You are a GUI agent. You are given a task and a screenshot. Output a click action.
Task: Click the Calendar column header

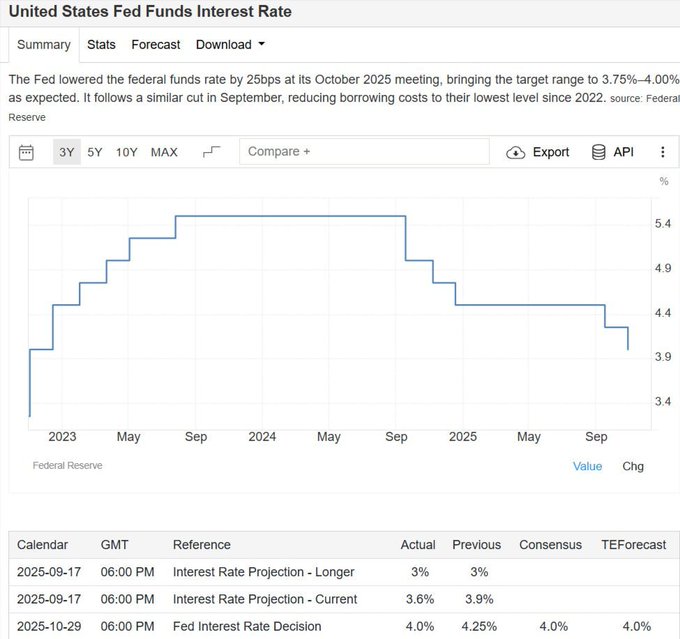pyautogui.click(x=43, y=545)
